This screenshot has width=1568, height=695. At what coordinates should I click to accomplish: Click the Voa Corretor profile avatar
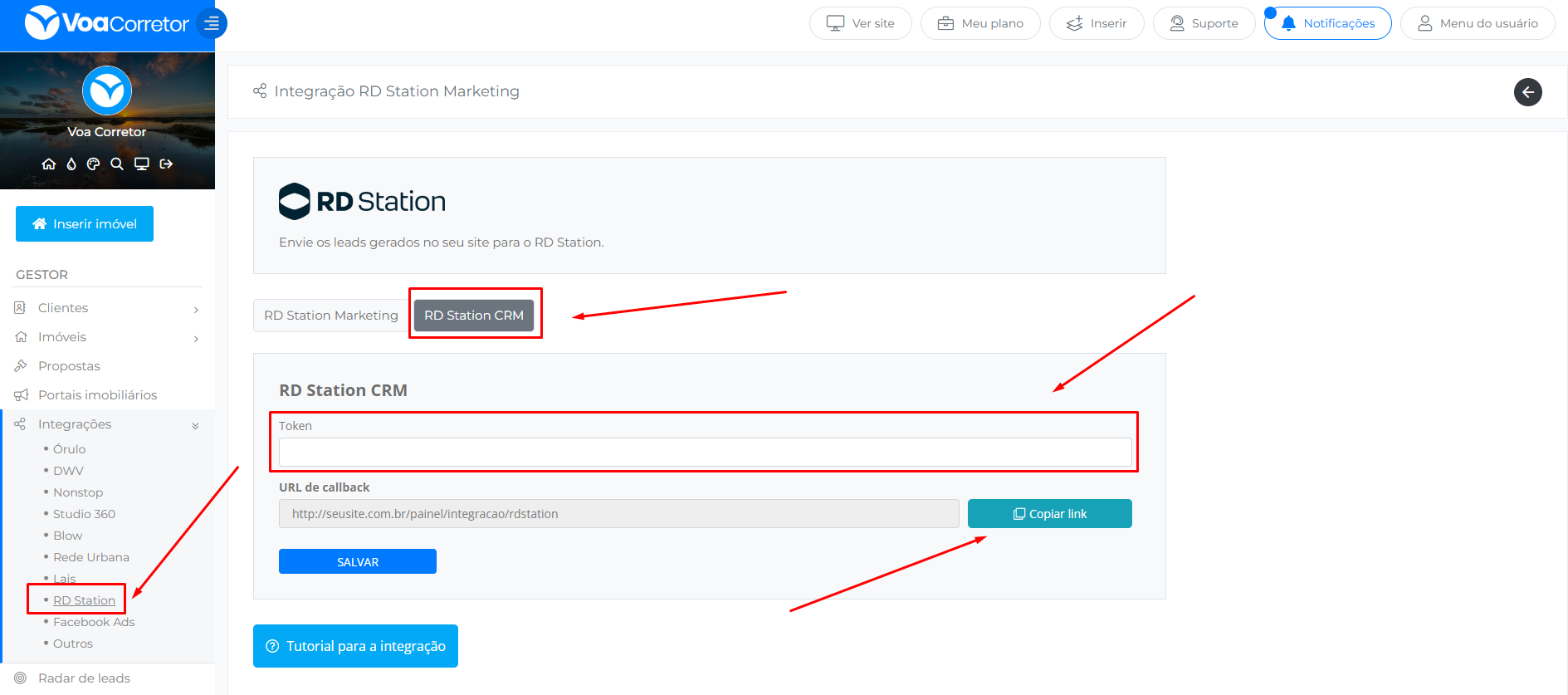click(x=107, y=91)
